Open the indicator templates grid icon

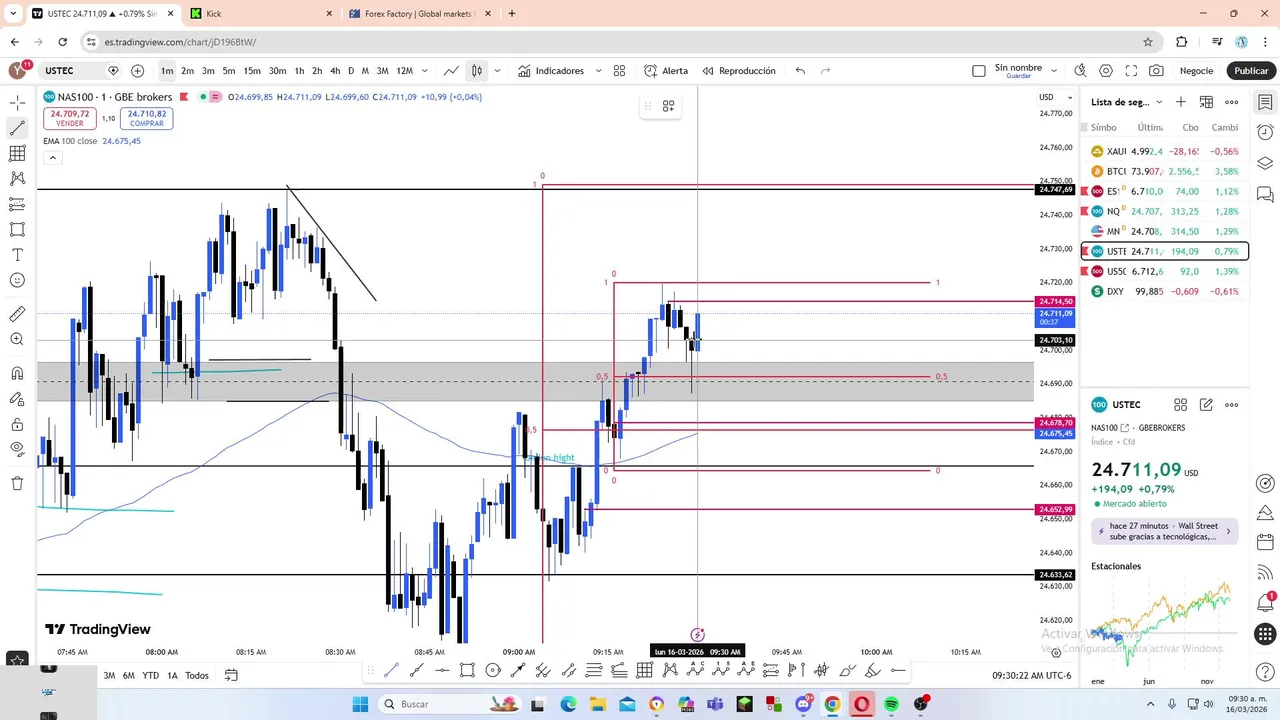tap(619, 71)
